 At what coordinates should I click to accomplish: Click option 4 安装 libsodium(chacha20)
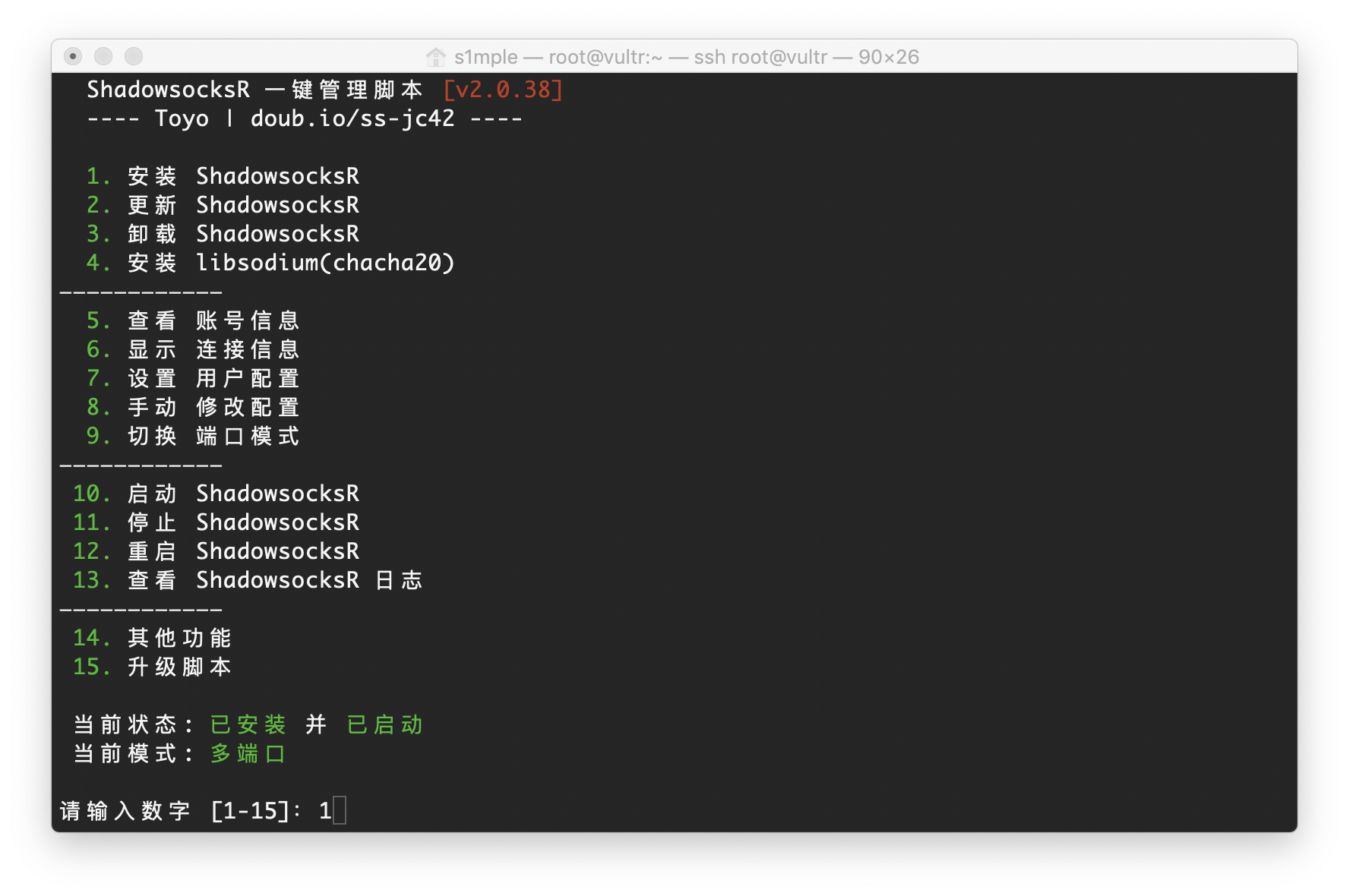click(270, 263)
